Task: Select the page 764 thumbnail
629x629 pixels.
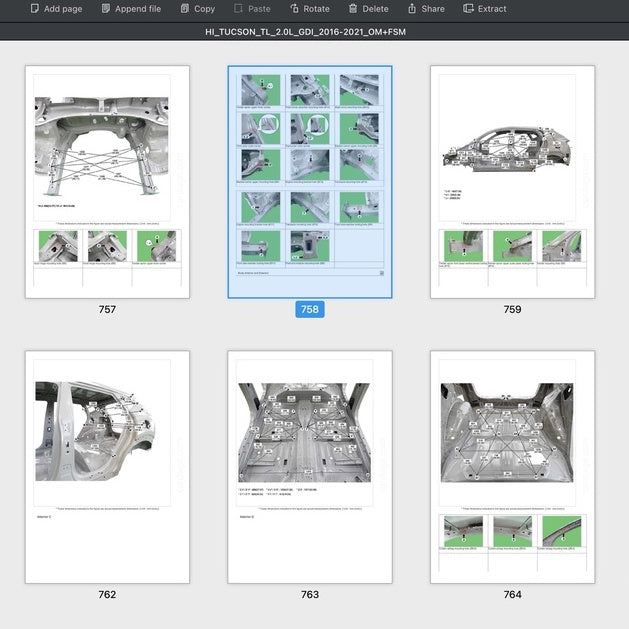Action: (x=512, y=466)
